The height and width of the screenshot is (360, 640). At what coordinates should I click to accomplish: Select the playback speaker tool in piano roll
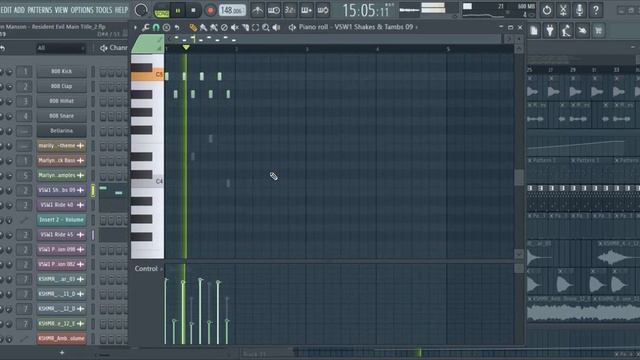(x=276, y=27)
